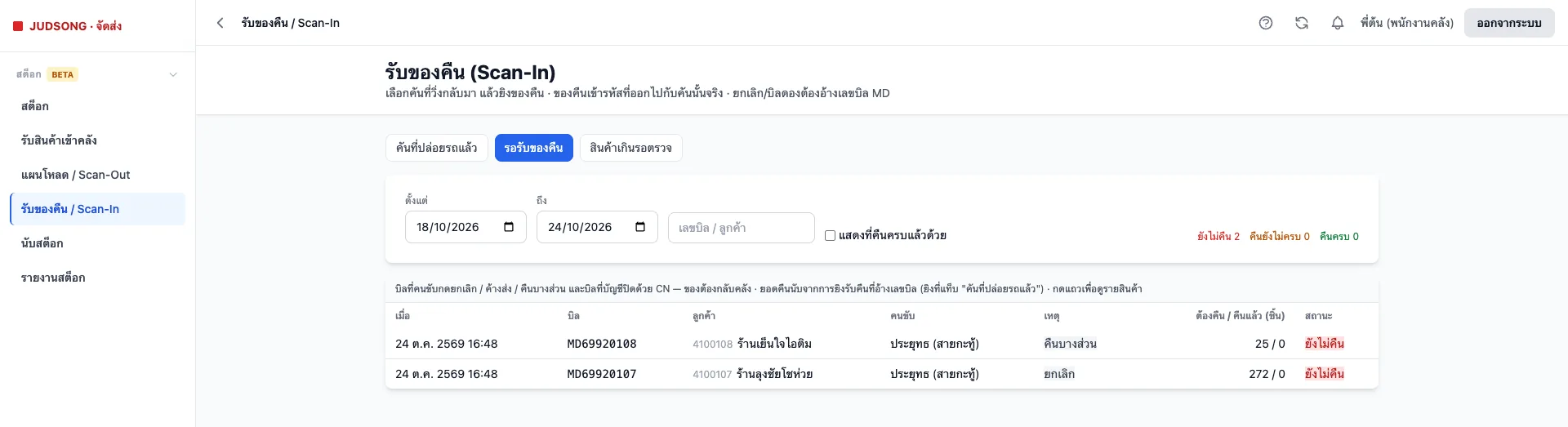Click the คนขับ column header
The height and width of the screenshot is (427, 1568).
902,316
